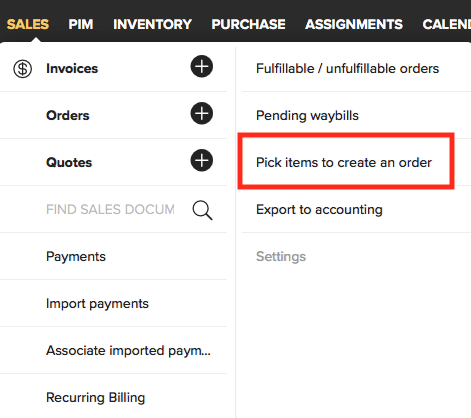Viewport: 471px width, 418px height.
Task: Create a new quote via plus icon
Action: tap(202, 160)
